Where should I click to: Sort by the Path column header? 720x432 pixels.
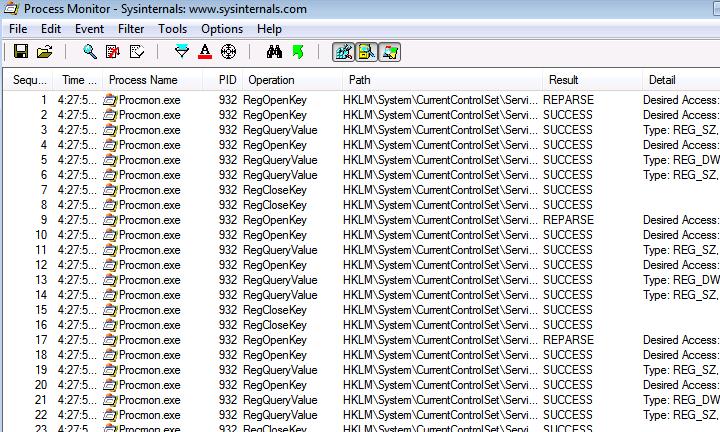click(442, 80)
